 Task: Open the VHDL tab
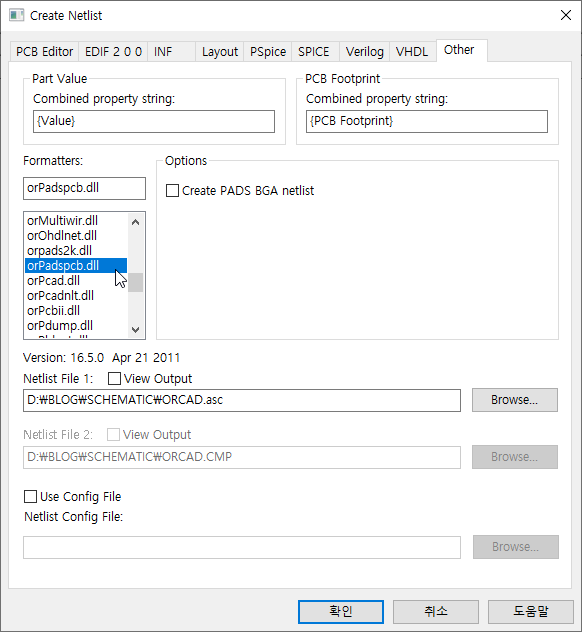point(413,52)
